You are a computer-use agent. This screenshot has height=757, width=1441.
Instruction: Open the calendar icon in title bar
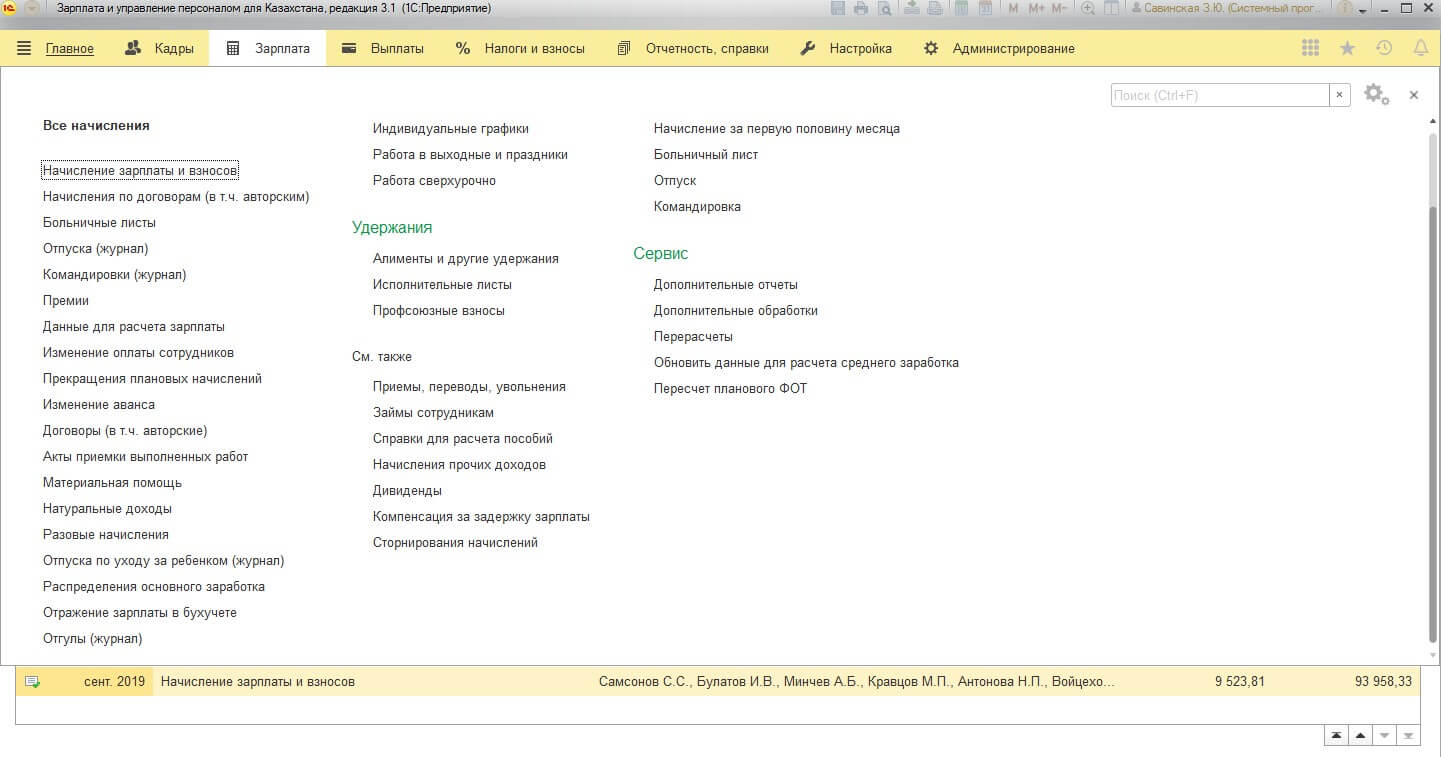985,9
